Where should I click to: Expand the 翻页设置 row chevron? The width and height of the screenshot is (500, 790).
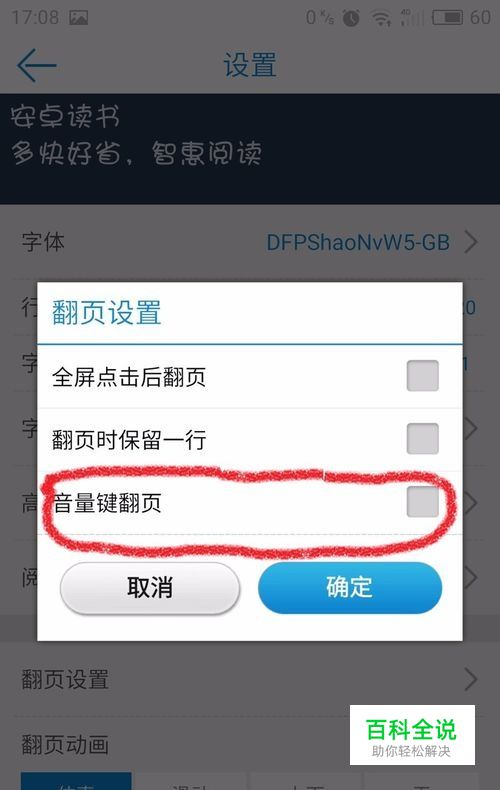click(x=471, y=679)
